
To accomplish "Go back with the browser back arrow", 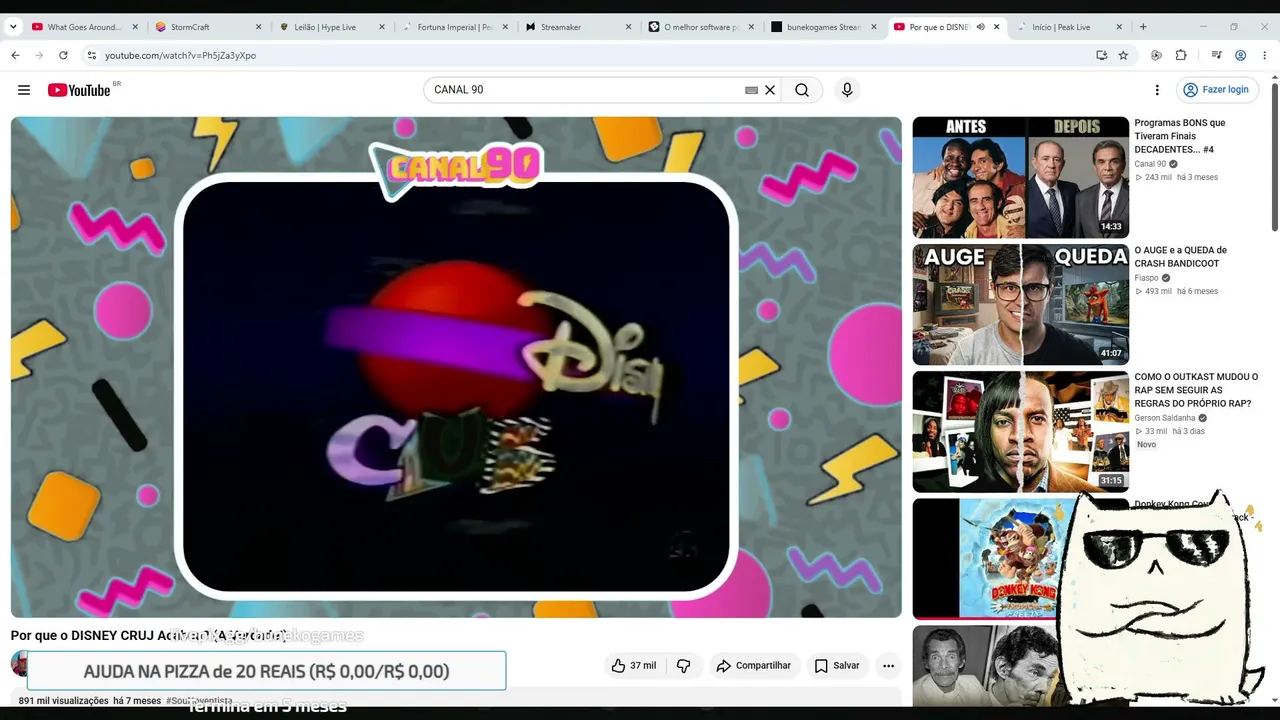I will (x=15, y=55).
